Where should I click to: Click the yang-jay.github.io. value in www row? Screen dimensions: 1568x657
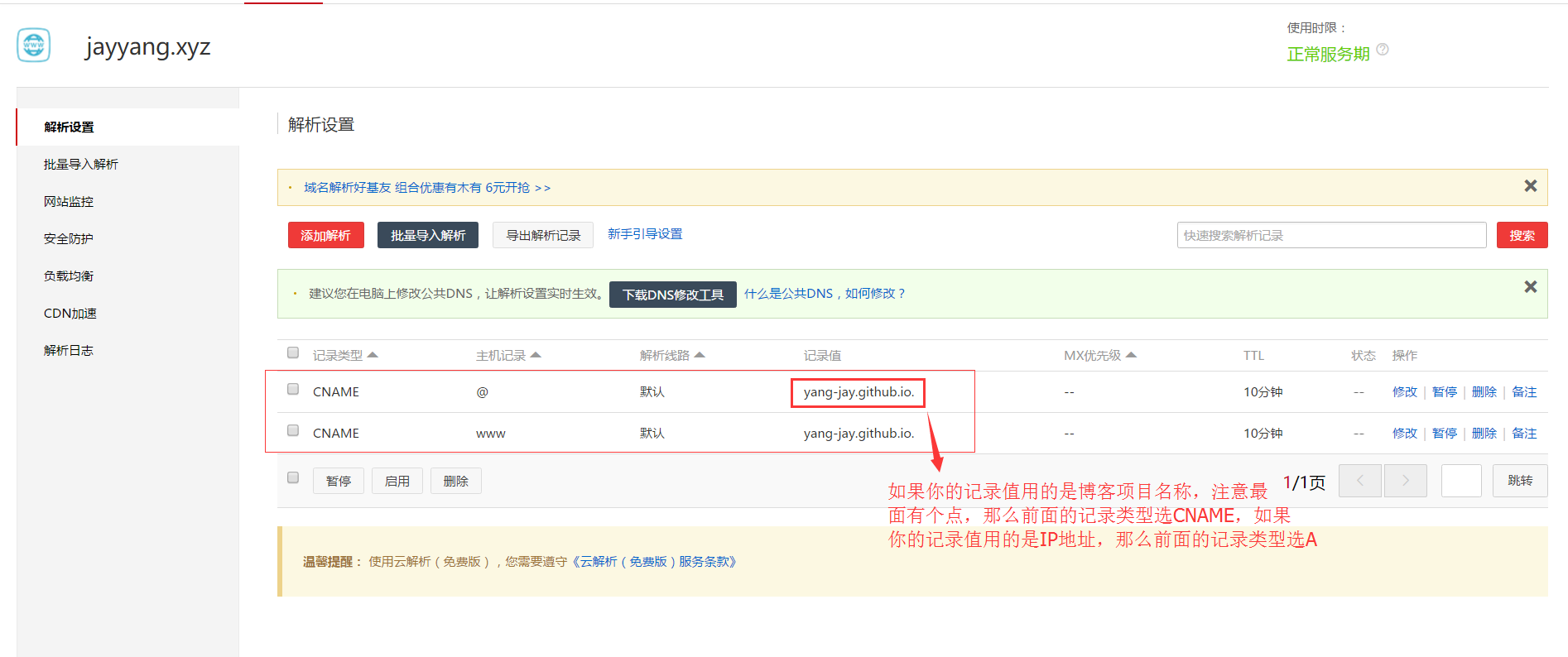(859, 433)
